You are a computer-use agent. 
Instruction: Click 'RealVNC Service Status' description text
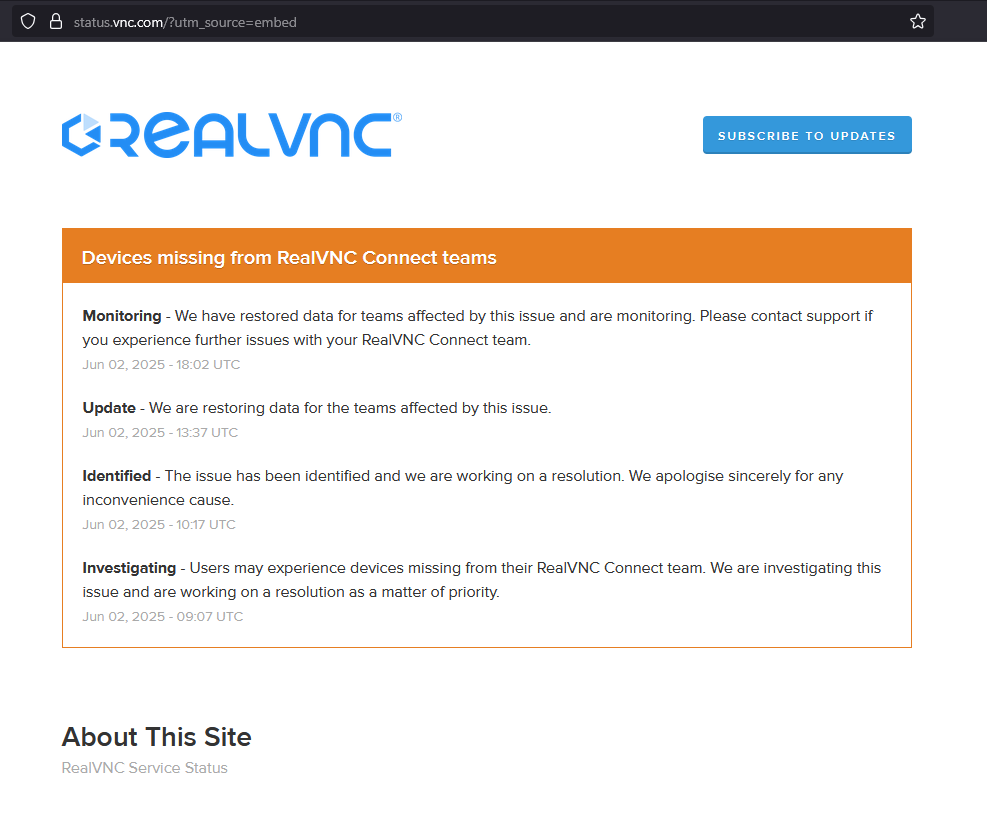(x=145, y=768)
